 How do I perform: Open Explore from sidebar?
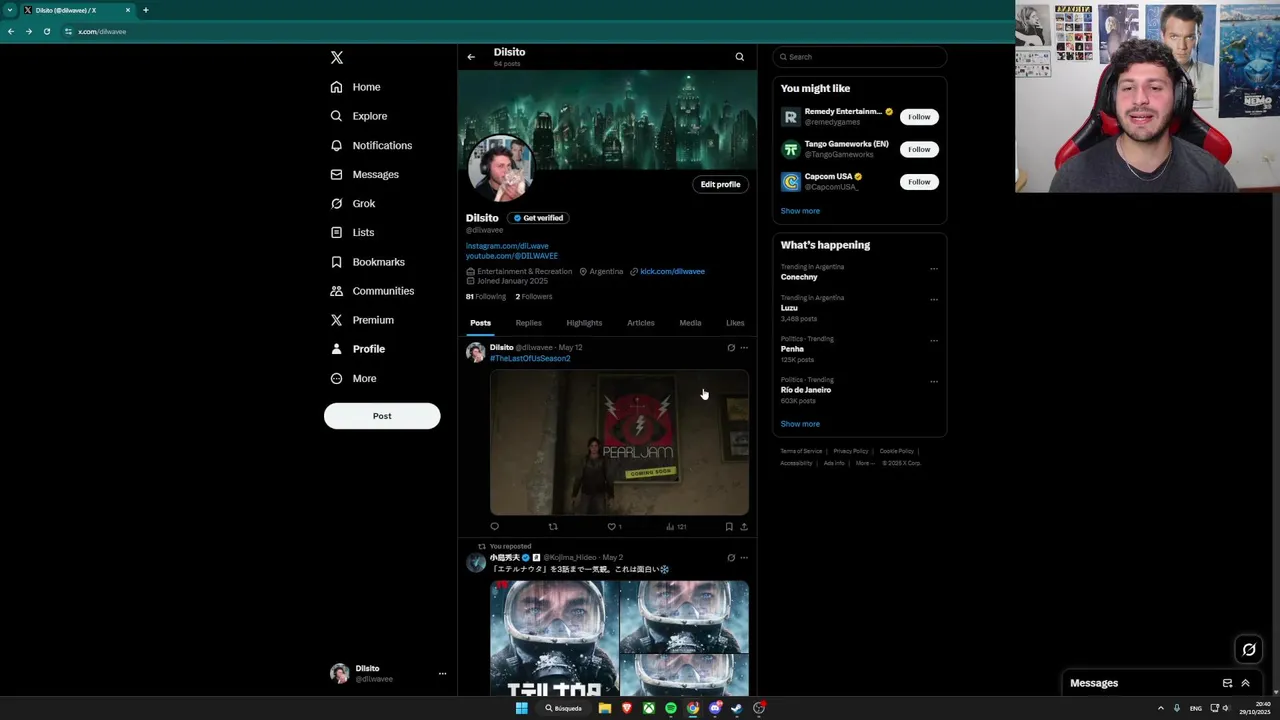point(359,116)
